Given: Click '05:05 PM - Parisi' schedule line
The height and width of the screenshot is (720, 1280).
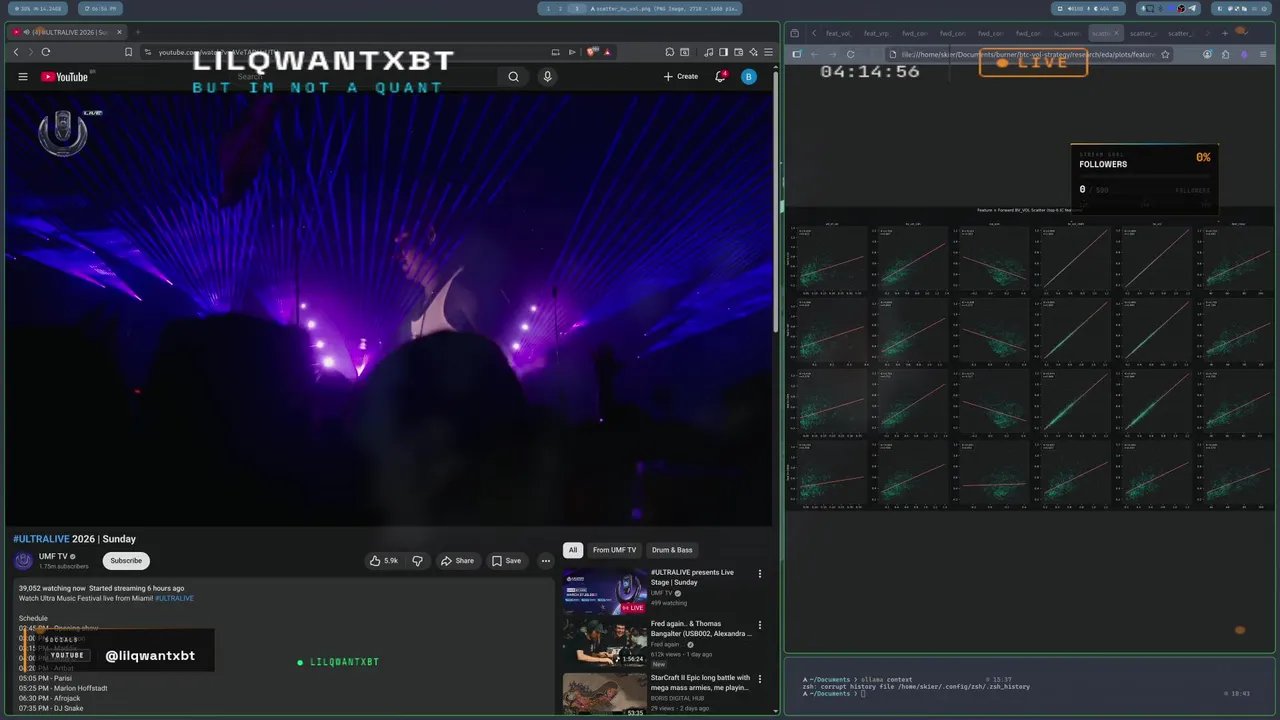Looking at the screenshot, I should click(x=45, y=678).
